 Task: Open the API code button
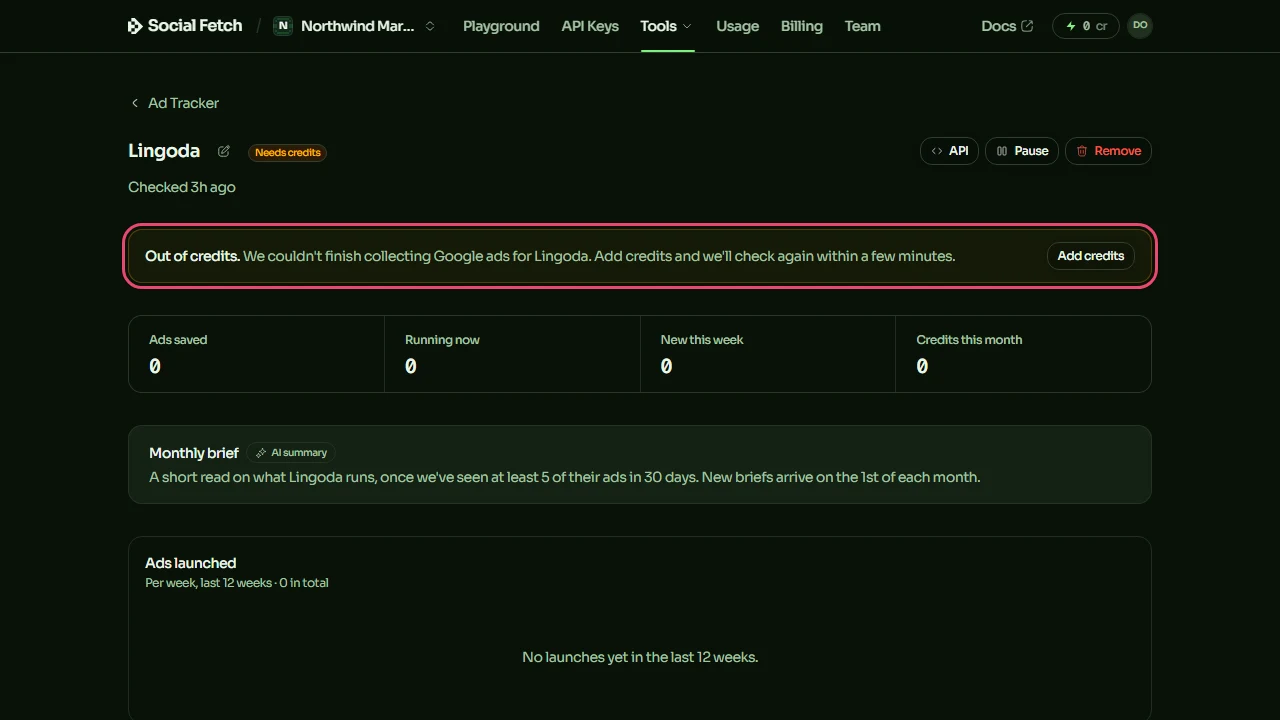click(x=949, y=151)
